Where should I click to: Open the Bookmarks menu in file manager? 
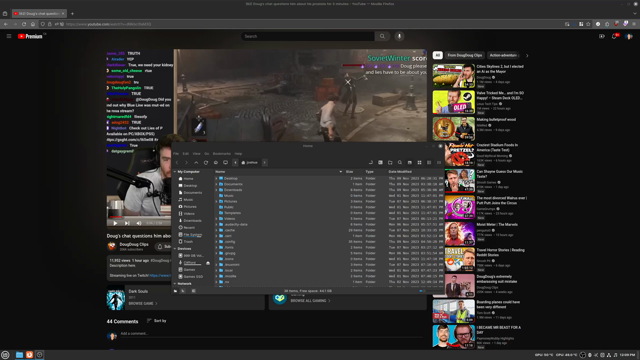222,154
